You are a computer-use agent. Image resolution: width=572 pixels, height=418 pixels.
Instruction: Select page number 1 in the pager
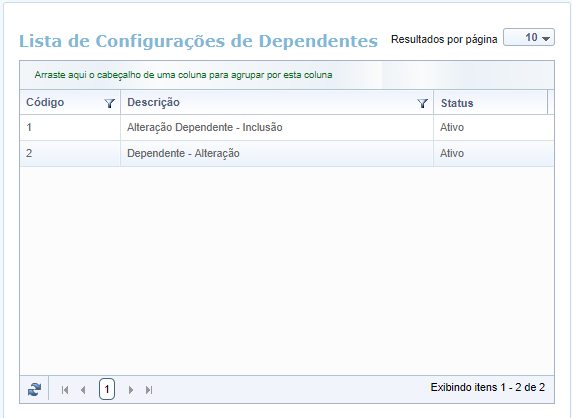tap(107, 389)
